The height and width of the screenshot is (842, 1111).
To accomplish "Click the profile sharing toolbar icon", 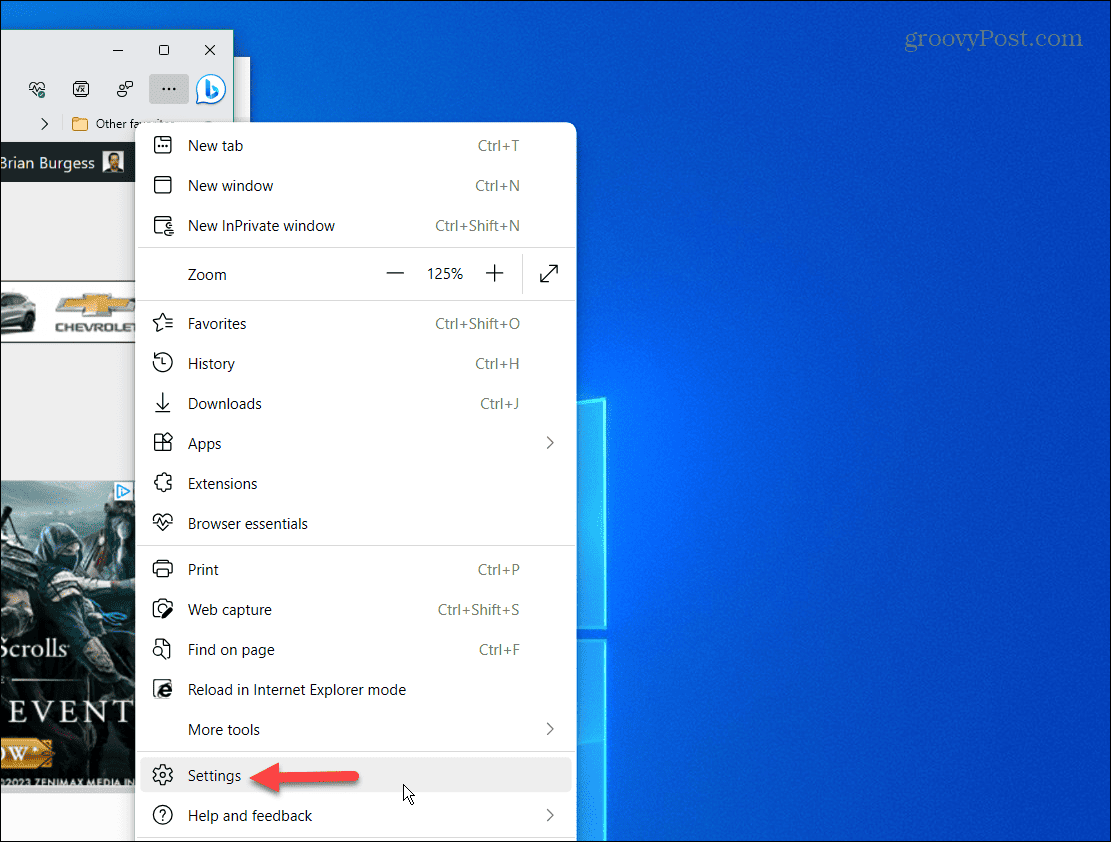I will coord(125,89).
